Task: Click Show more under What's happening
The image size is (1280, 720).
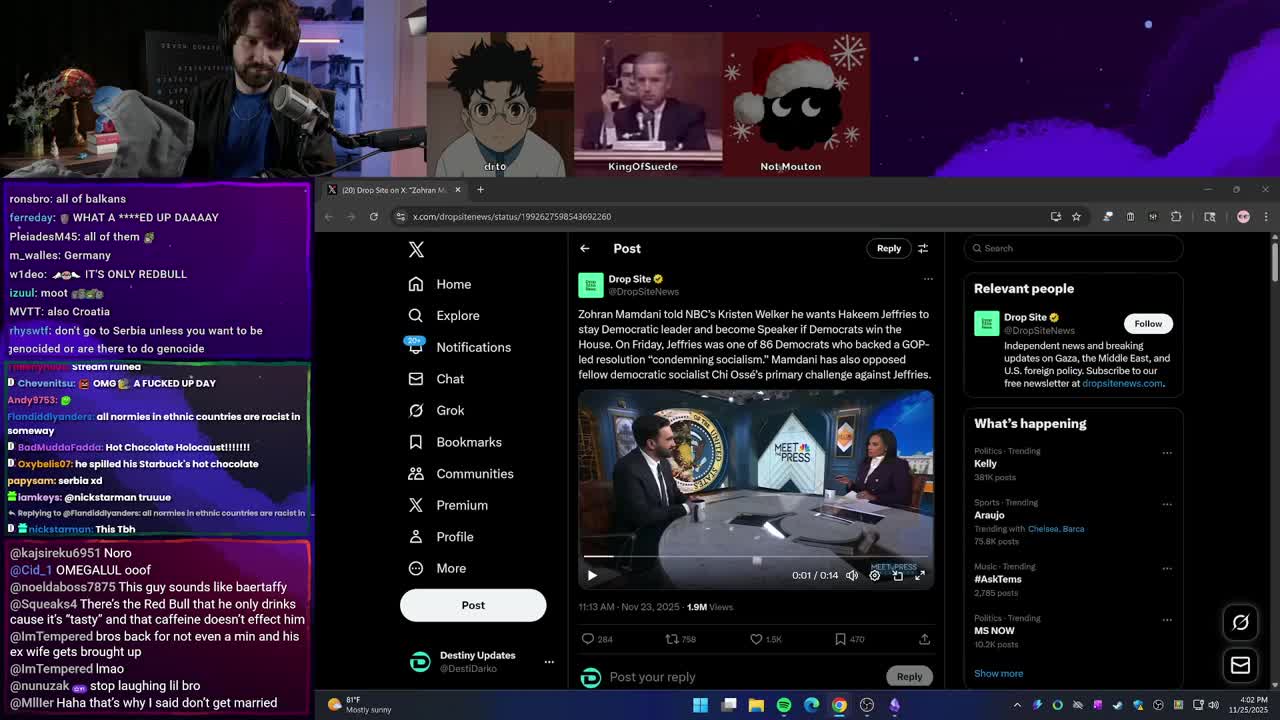Action: click(998, 673)
